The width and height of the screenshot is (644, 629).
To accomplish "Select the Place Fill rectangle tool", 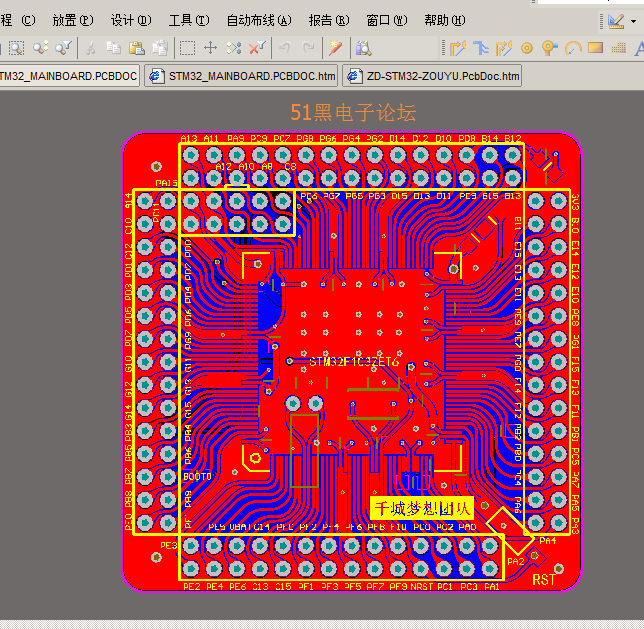I will [595, 47].
